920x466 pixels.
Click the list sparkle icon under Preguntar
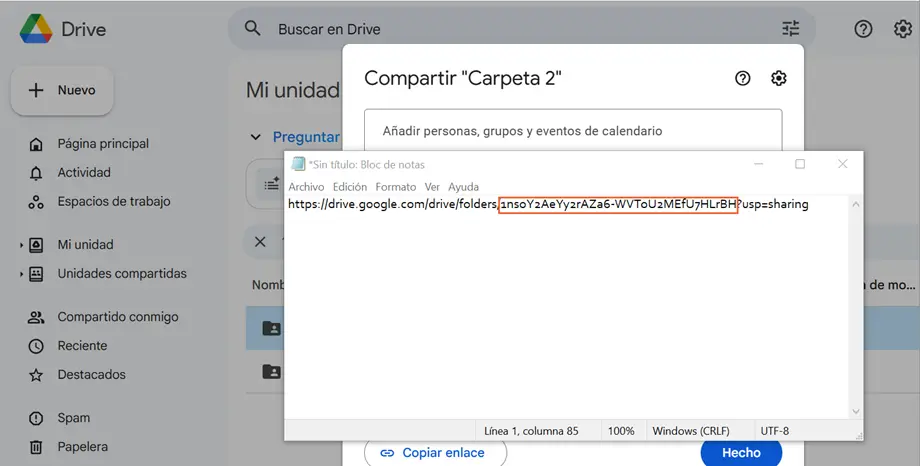click(271, 185)
